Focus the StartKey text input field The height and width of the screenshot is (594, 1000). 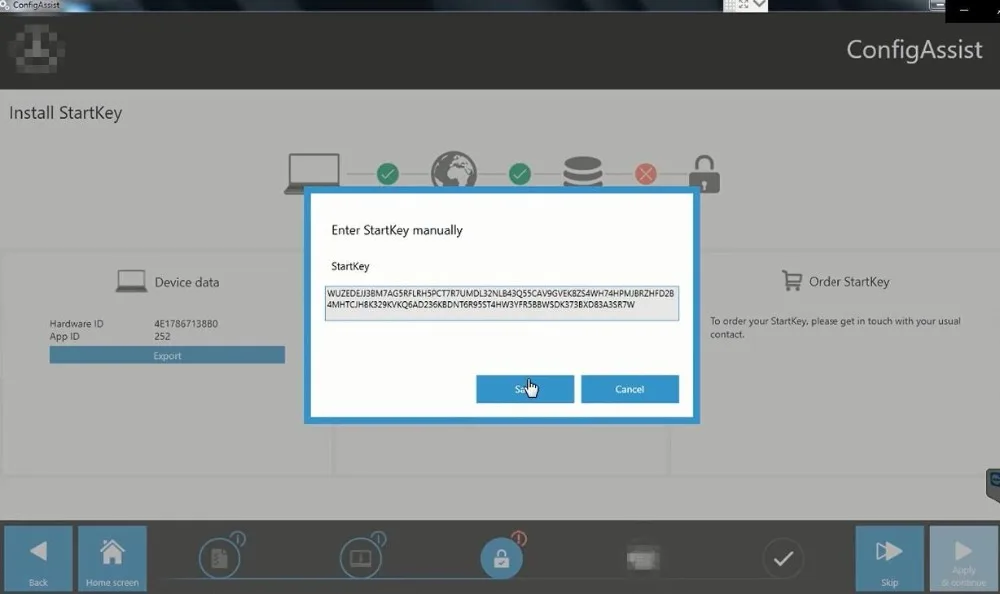point(501,303)
